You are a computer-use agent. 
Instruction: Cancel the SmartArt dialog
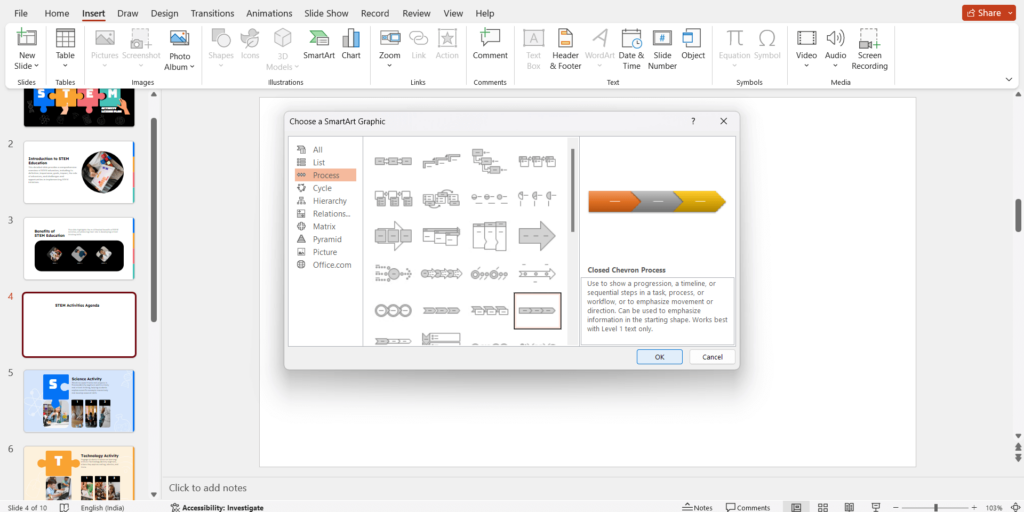click(x=712, y=357)
